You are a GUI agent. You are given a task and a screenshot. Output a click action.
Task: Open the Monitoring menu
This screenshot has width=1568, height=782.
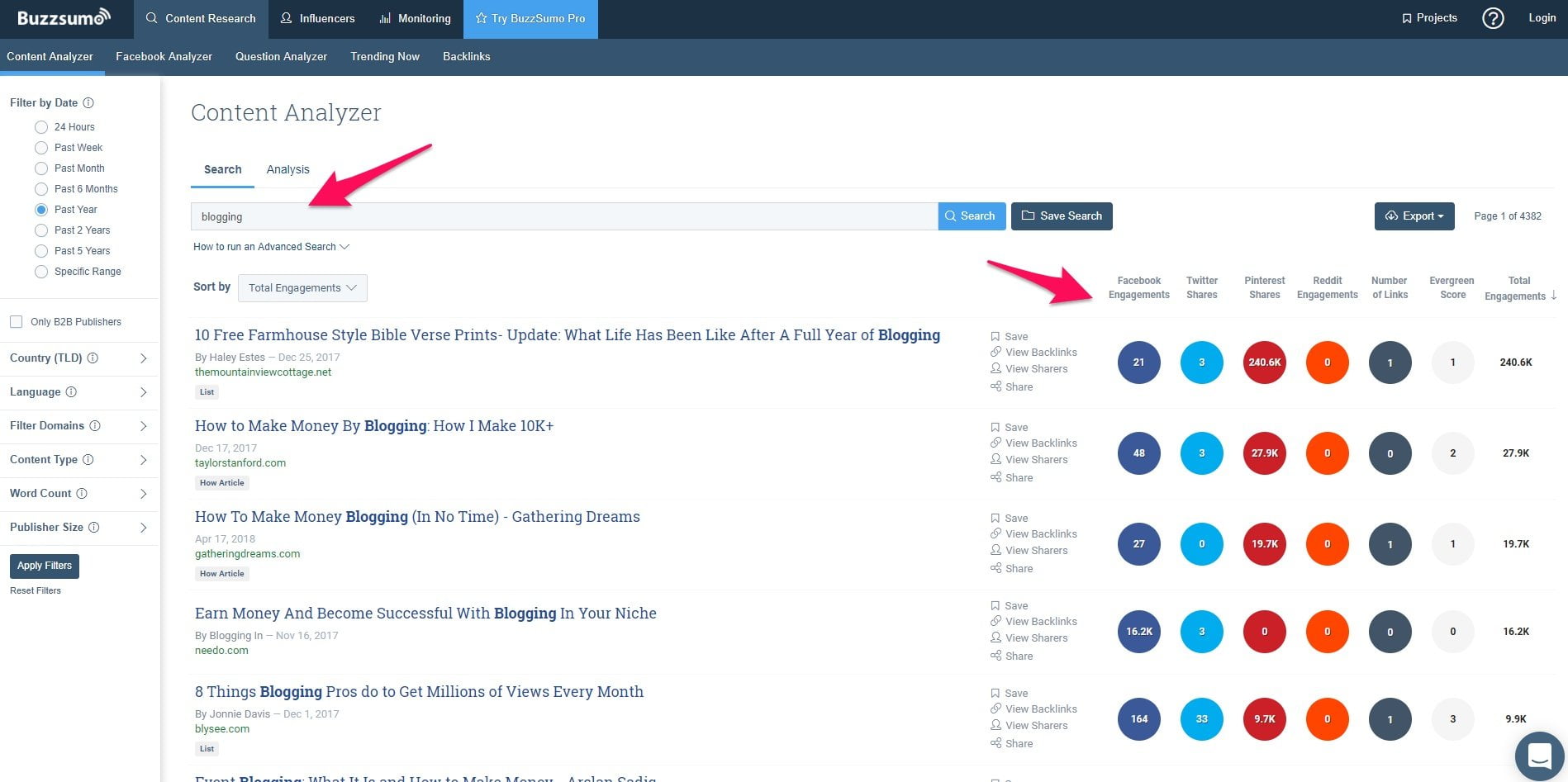point(416,18)
